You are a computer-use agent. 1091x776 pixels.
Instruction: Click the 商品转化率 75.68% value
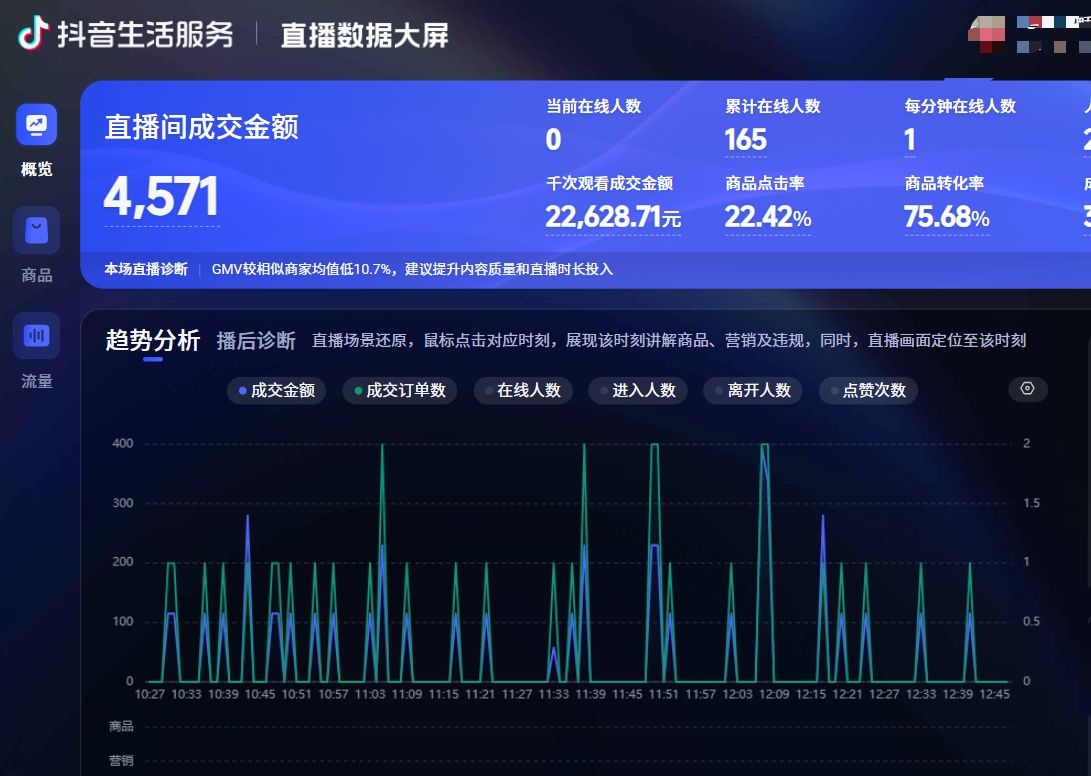tap(946, 217)
